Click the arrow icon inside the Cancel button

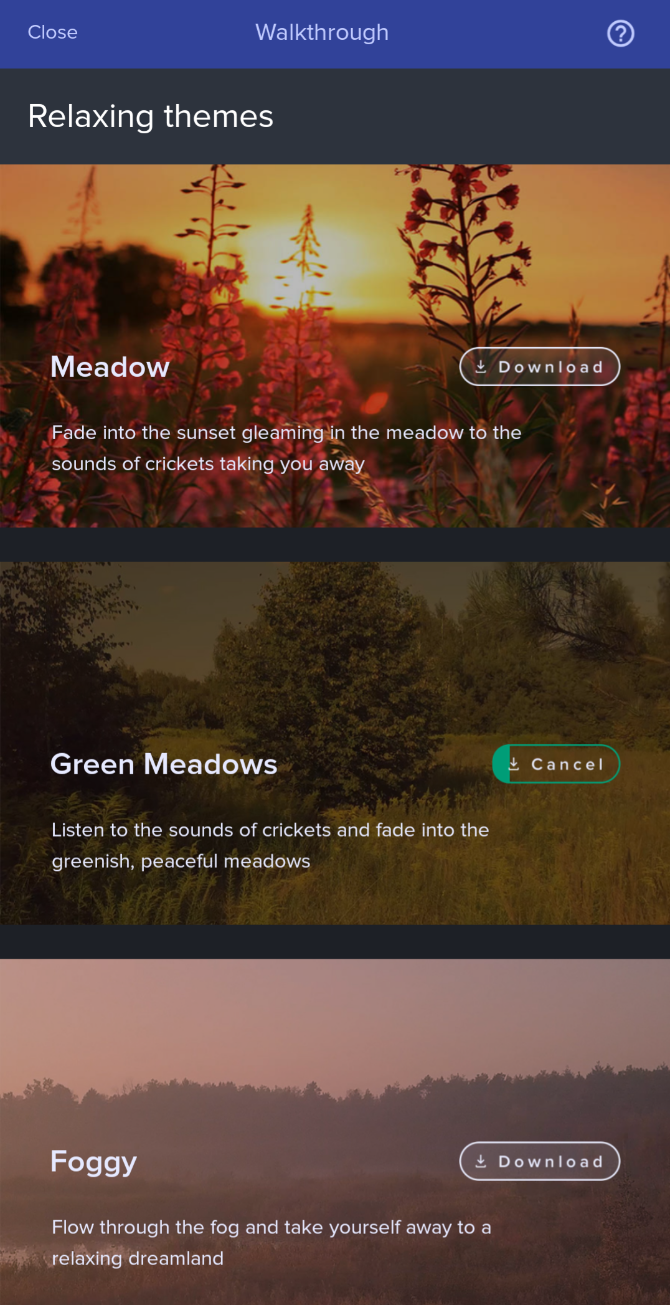514,764
